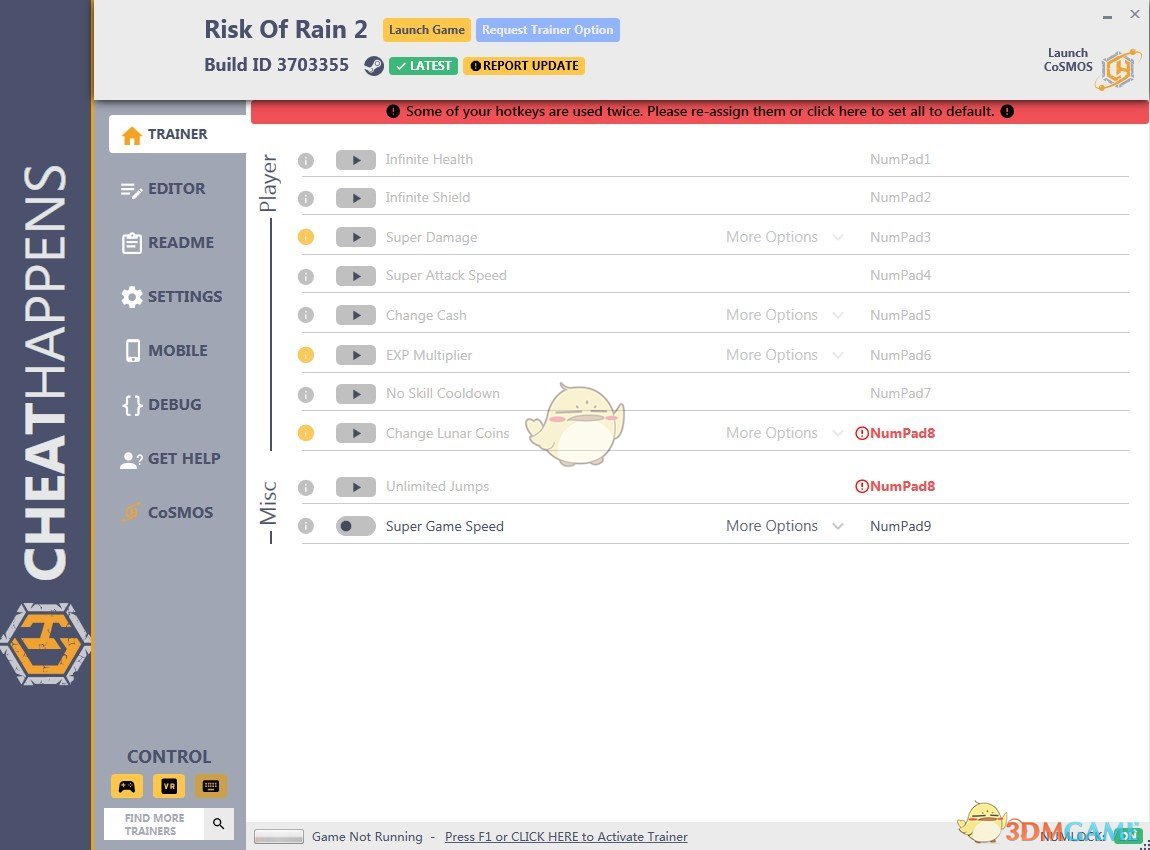
Task: Open the TRAINER tab
Action: pyautogui.click(x=177, y=134)
